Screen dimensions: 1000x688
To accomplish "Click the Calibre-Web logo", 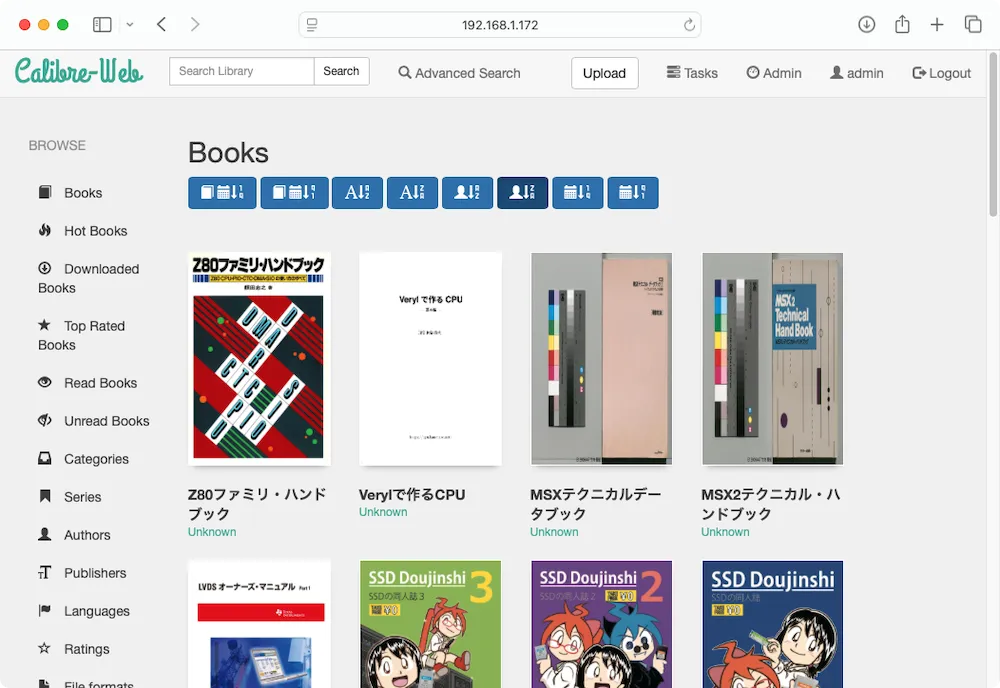I will [79, 71].
